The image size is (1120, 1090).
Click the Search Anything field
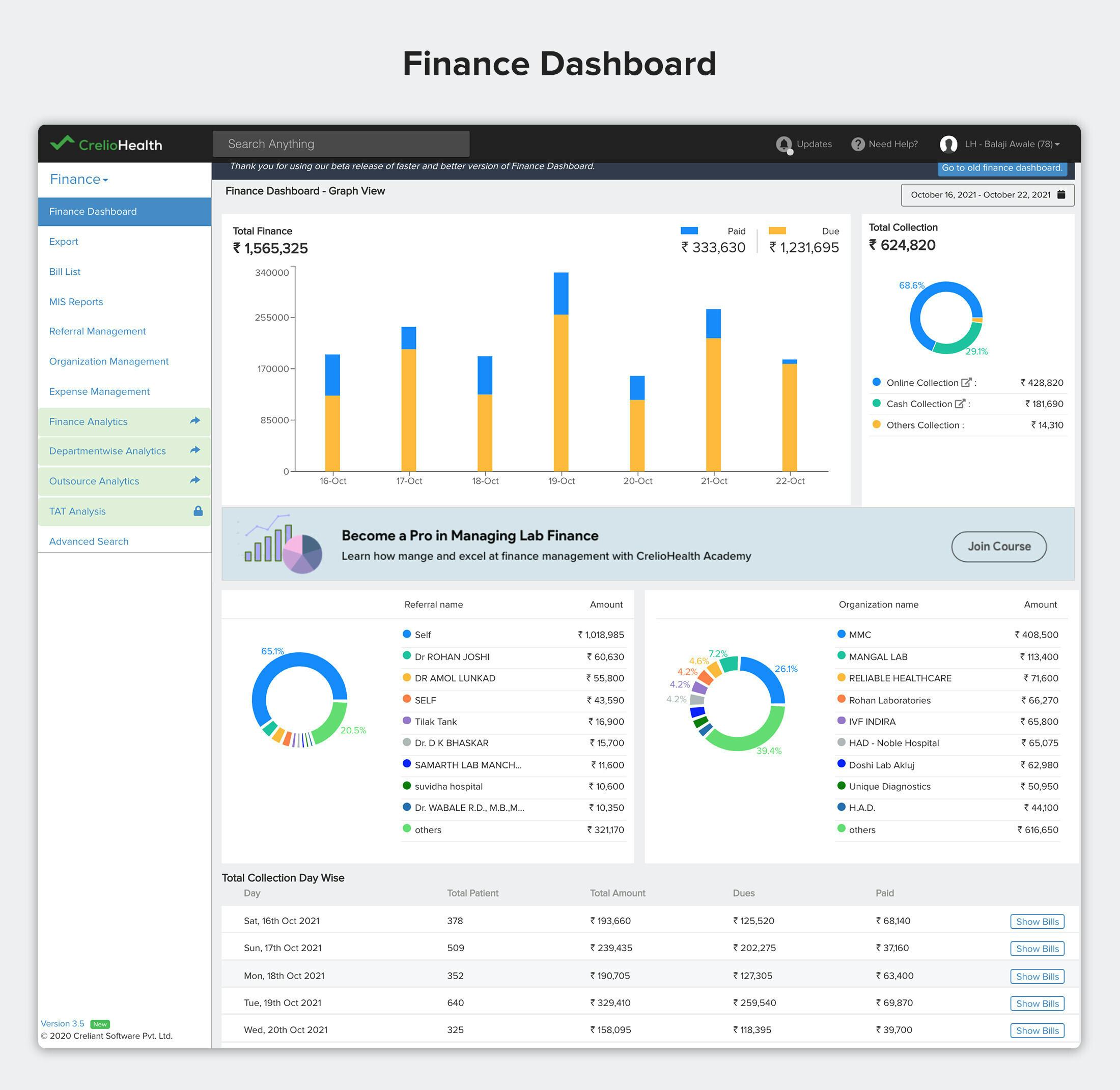click(x=341, y=145)
